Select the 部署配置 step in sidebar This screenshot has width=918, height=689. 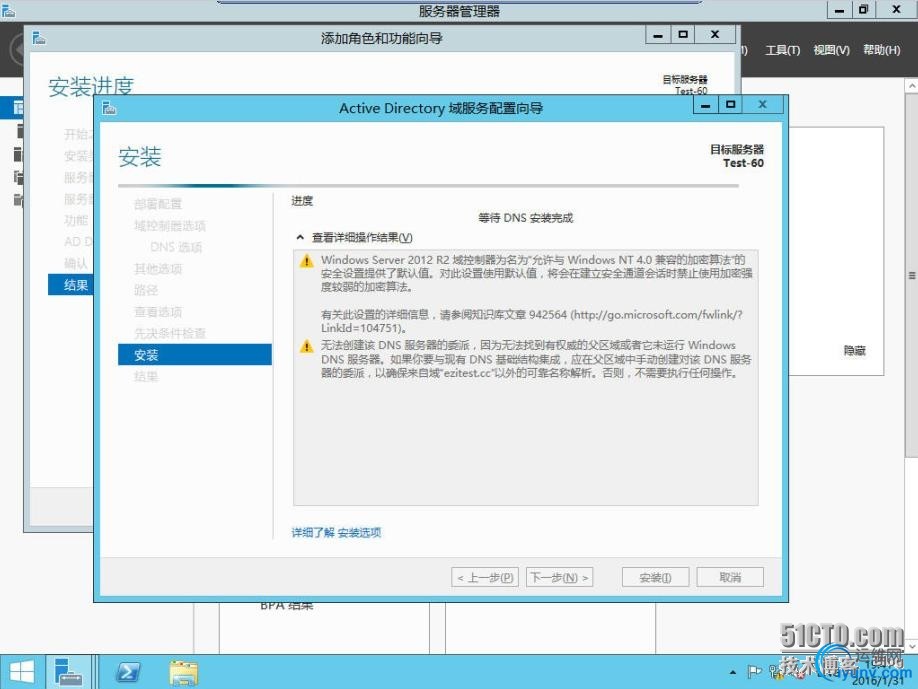tap(158, 204)
